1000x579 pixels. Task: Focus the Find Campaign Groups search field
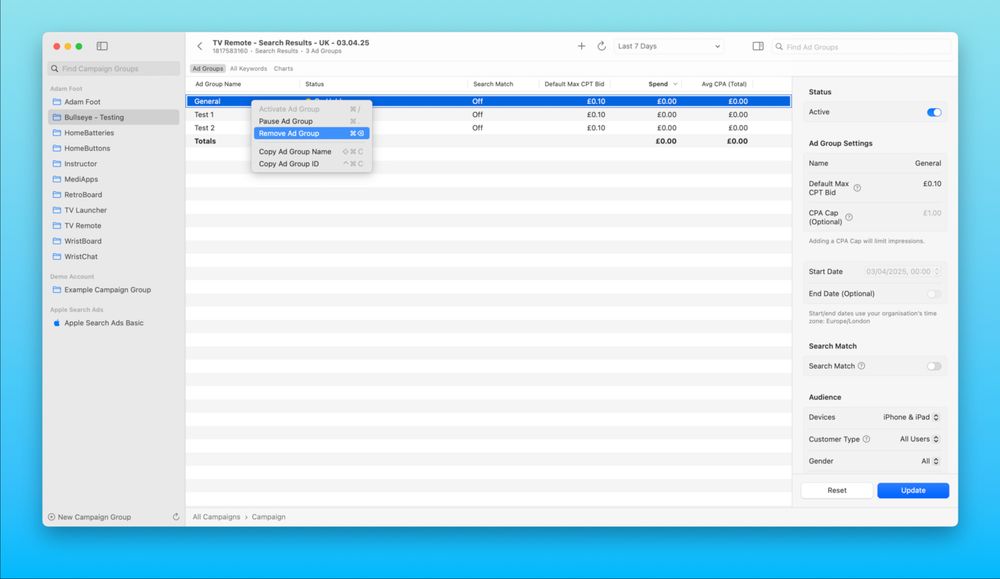click(x=114, y=68)
